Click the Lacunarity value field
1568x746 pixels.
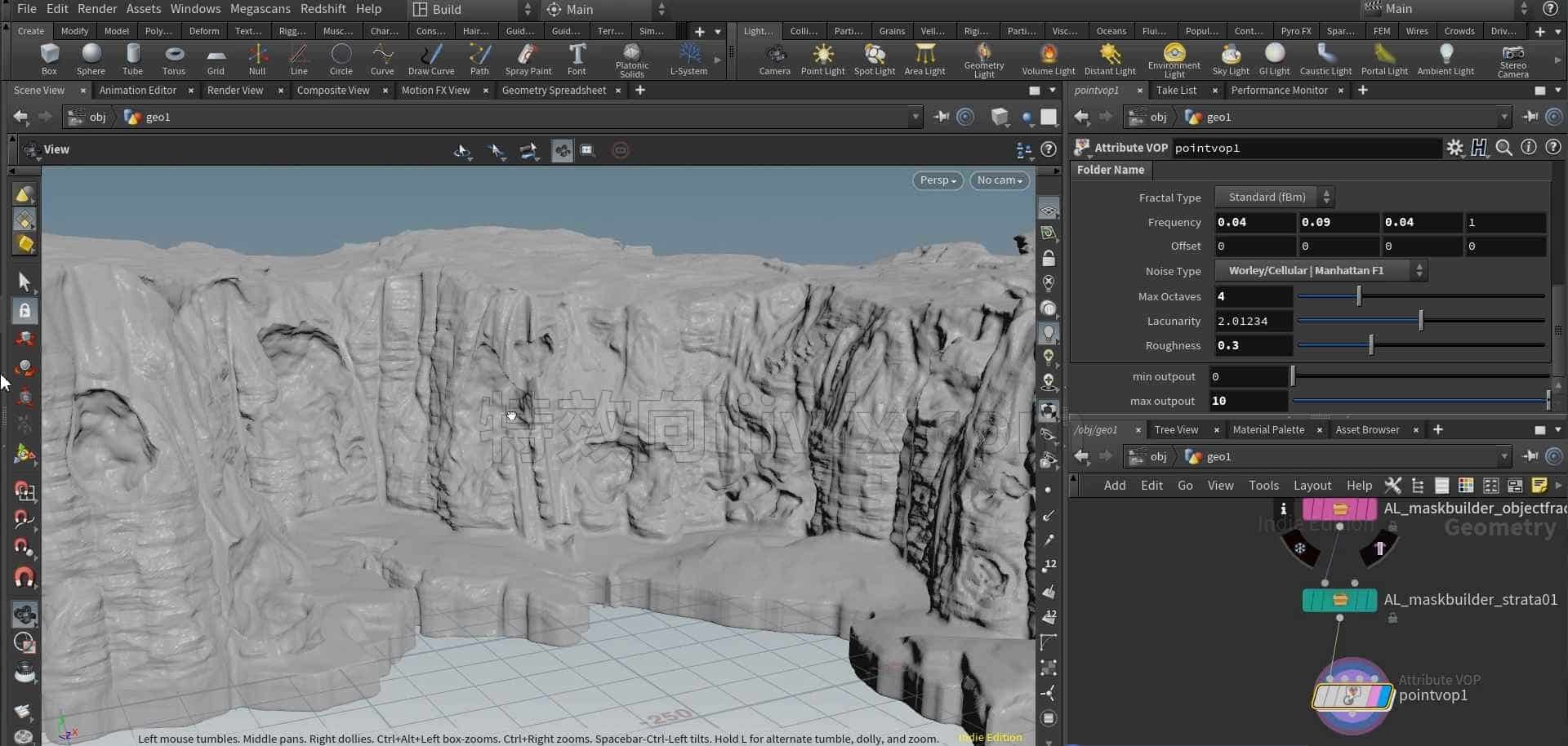click(1253, 322)
